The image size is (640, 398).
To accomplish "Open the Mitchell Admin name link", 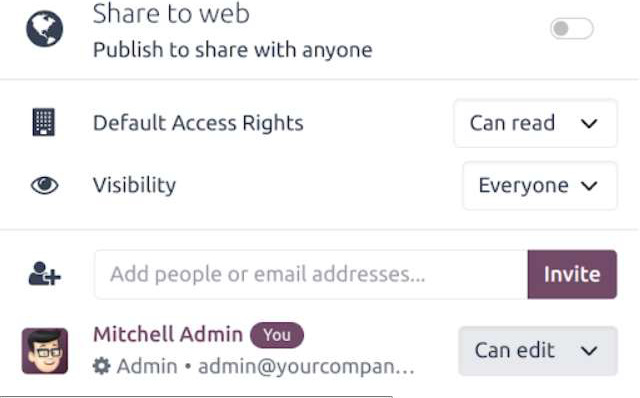I will coord(168,335).
